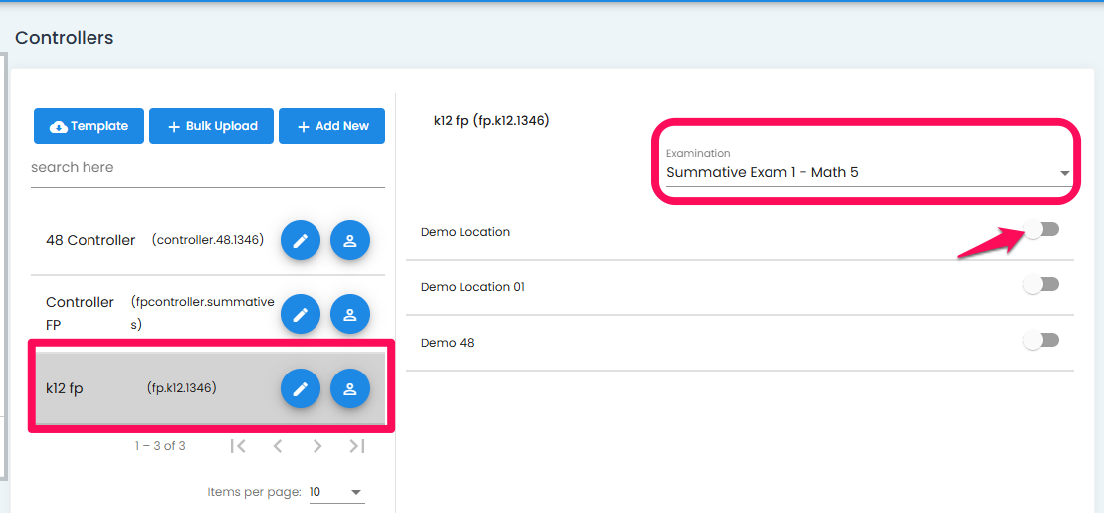
Task: Switch on Demo 48 location
Action: tap(1041, 341)
